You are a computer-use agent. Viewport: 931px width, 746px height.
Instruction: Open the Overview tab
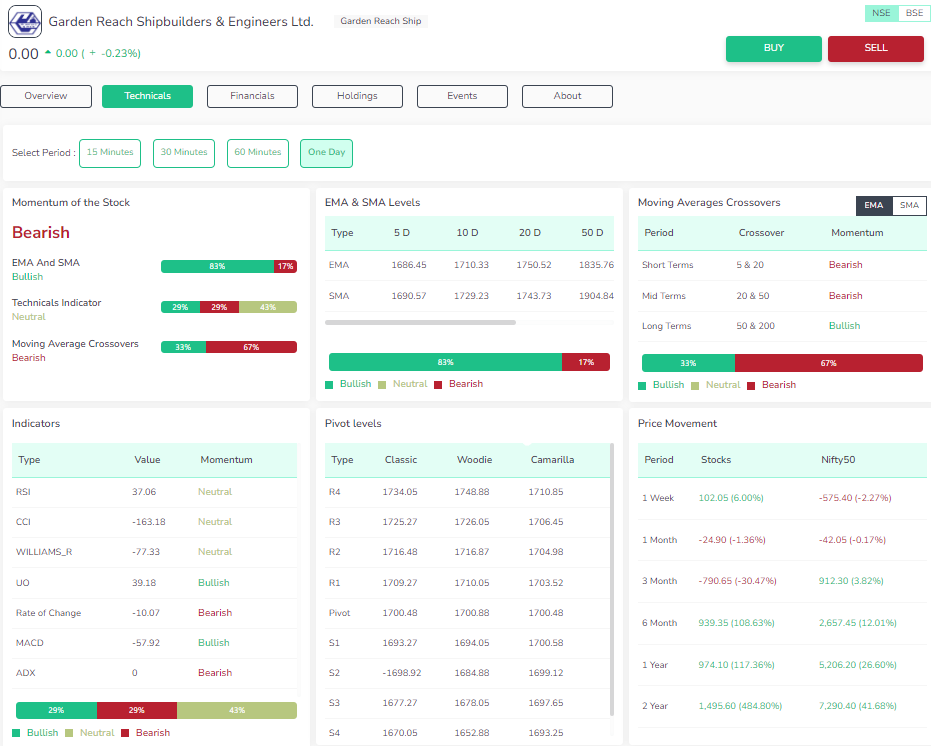(x=46, y=96)
